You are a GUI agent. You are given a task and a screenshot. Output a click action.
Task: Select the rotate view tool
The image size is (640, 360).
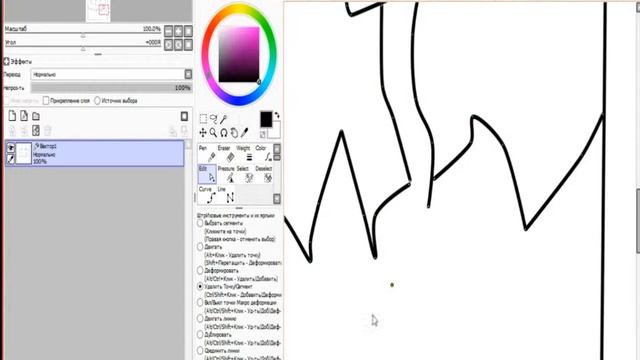tap(224, 133)
